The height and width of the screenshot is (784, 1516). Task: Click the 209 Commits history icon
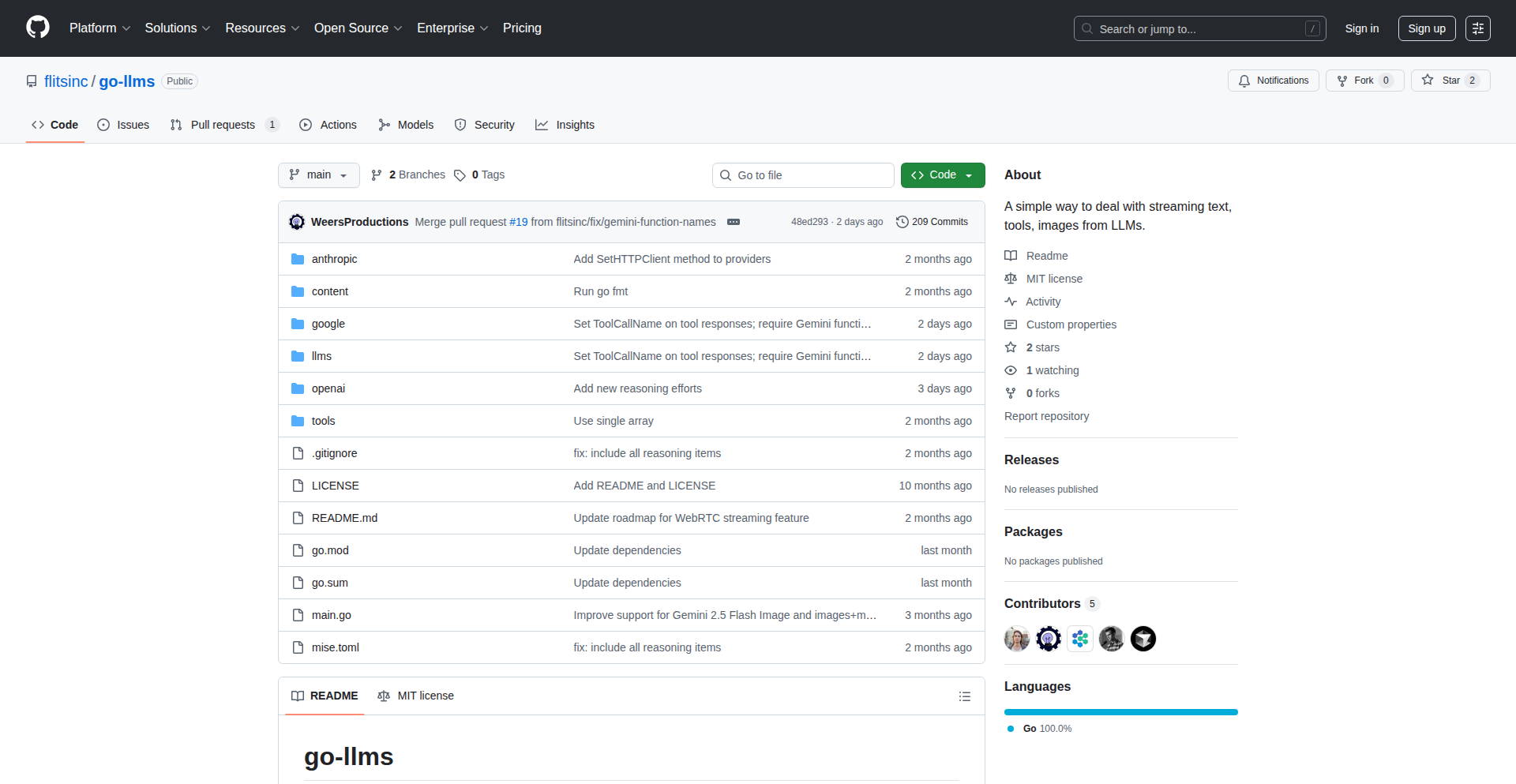click(x=902, y=222)
